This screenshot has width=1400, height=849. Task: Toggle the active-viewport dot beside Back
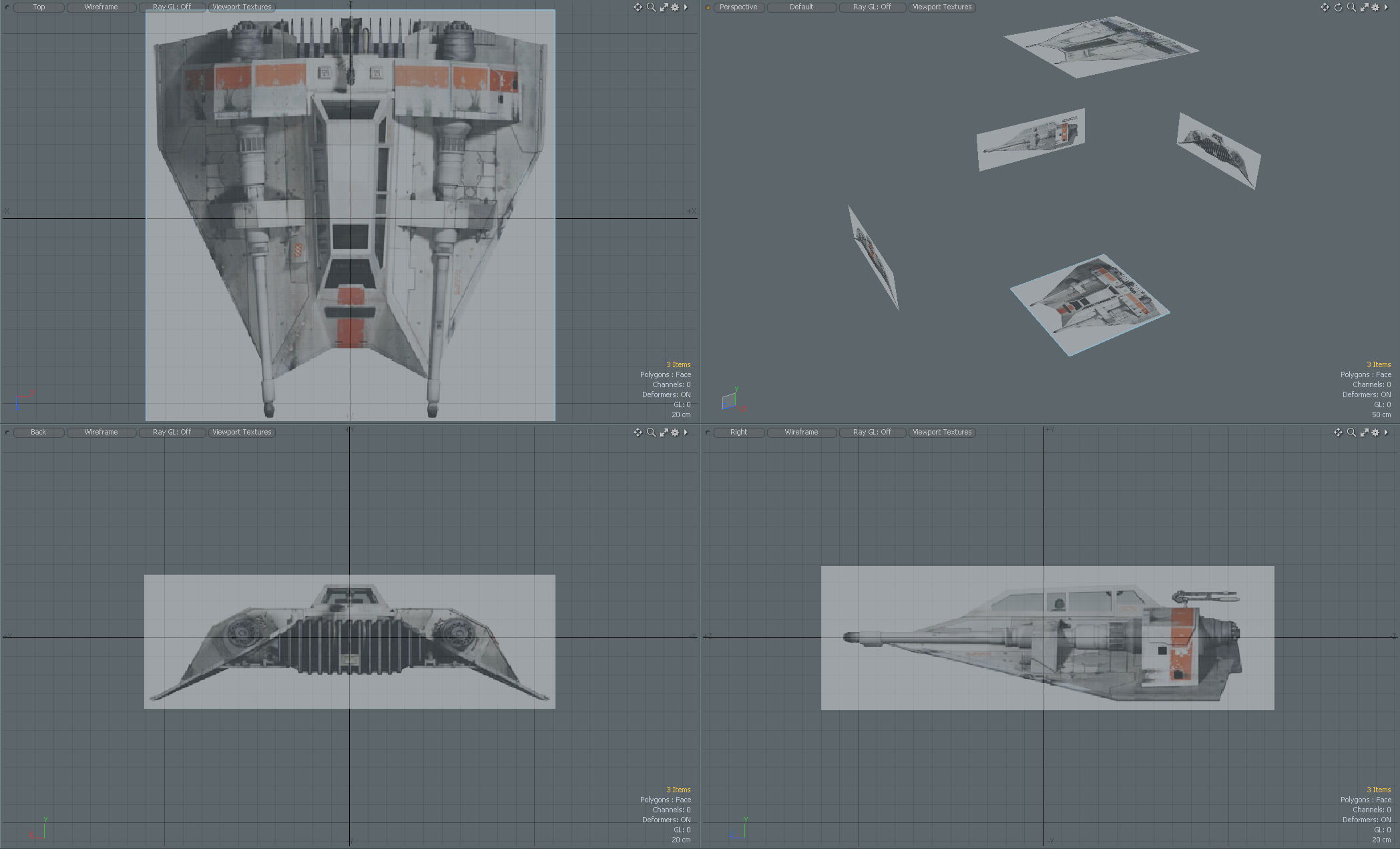pos(7,433)
